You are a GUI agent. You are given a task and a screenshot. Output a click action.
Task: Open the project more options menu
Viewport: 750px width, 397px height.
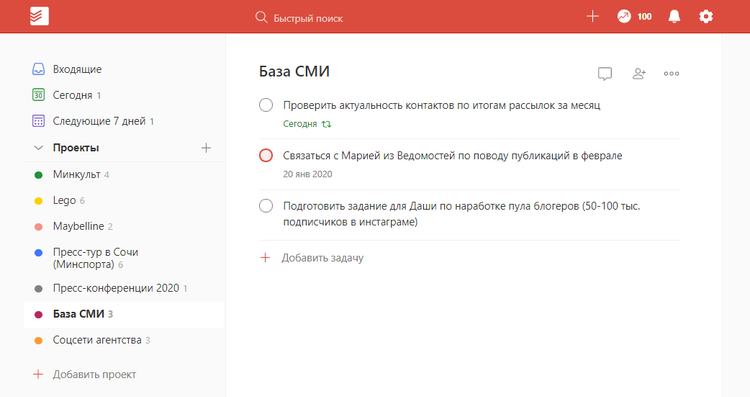[672, 73]
